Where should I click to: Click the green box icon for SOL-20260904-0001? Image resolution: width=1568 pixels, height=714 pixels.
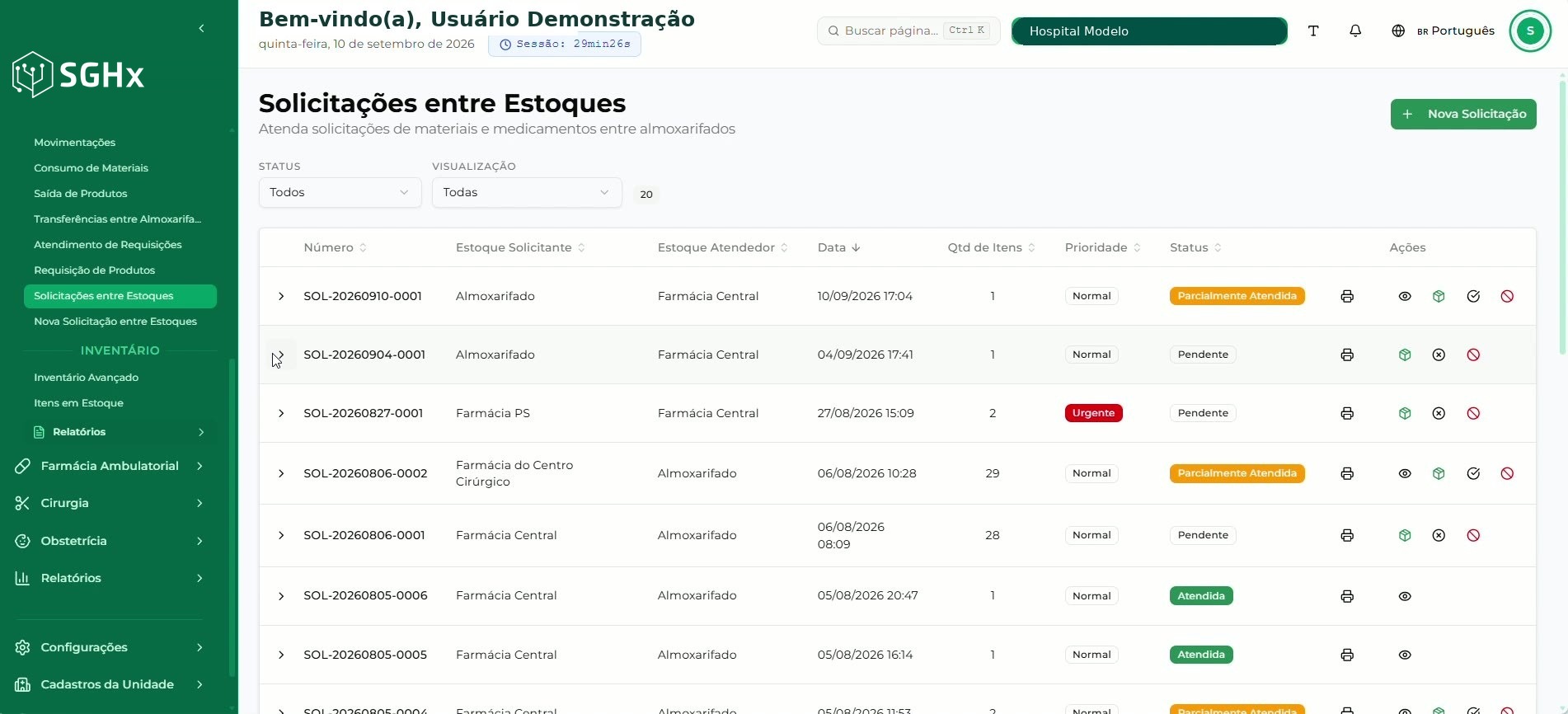point(1405,355)
